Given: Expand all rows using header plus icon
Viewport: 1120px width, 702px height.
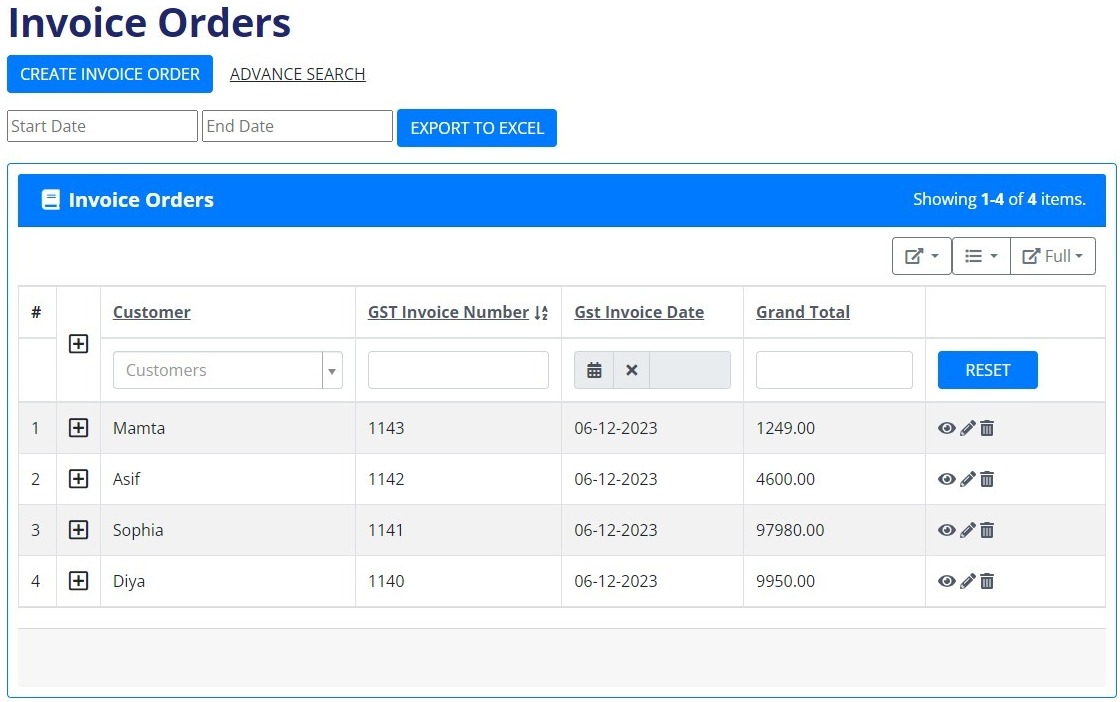Looking at the screenshot, I should pyautogui.click(x=78, y=344).
